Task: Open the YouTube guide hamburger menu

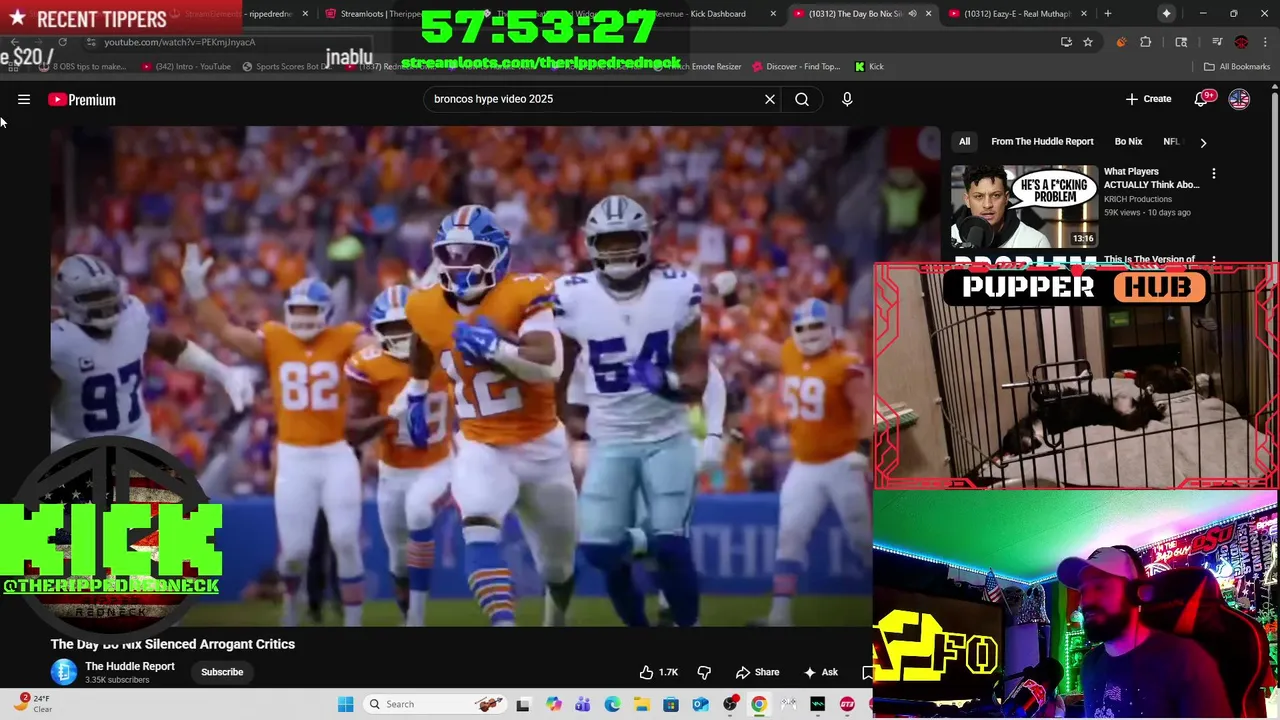Action: pos(24,99)
